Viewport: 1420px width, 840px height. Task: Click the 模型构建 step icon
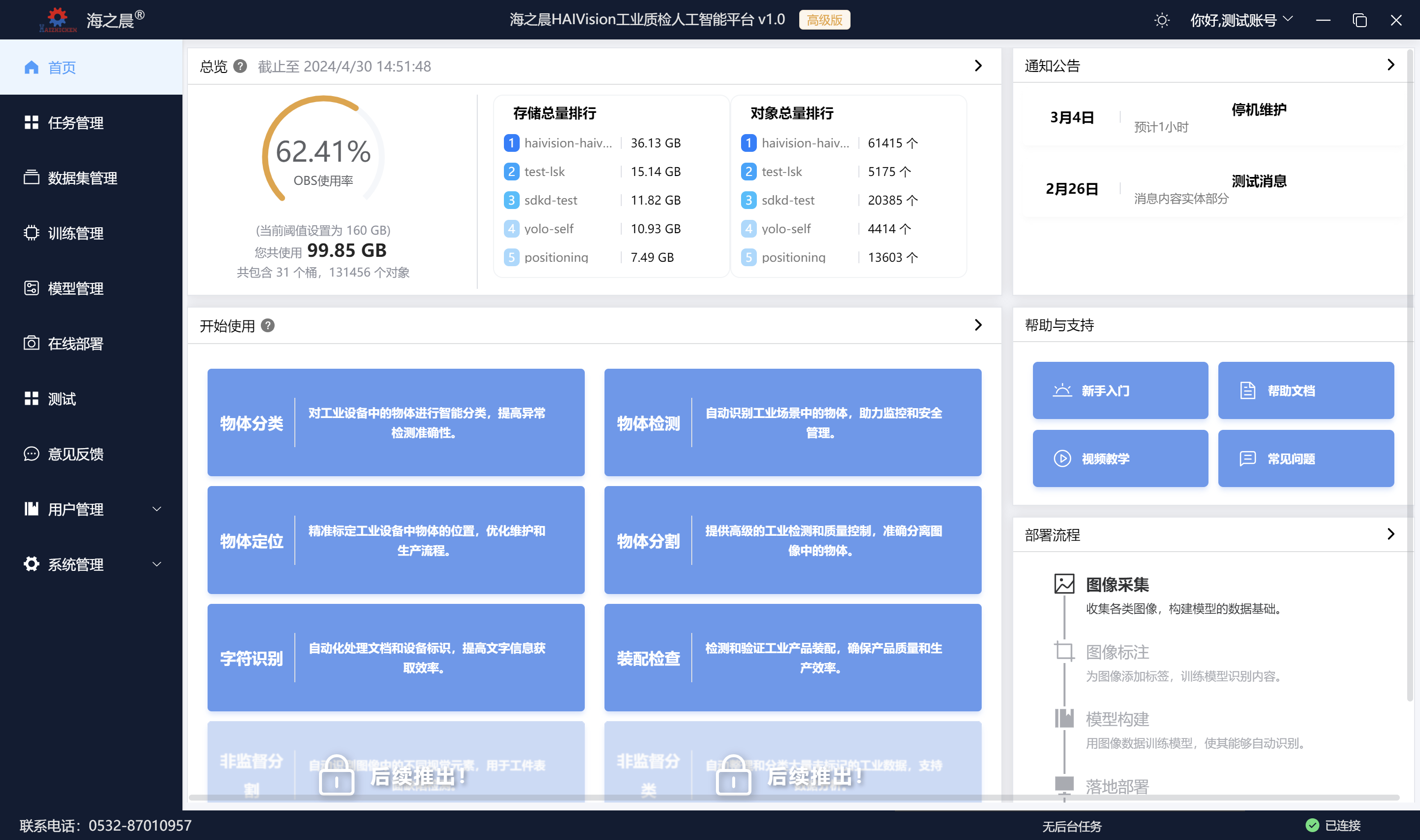[1064, 718]
